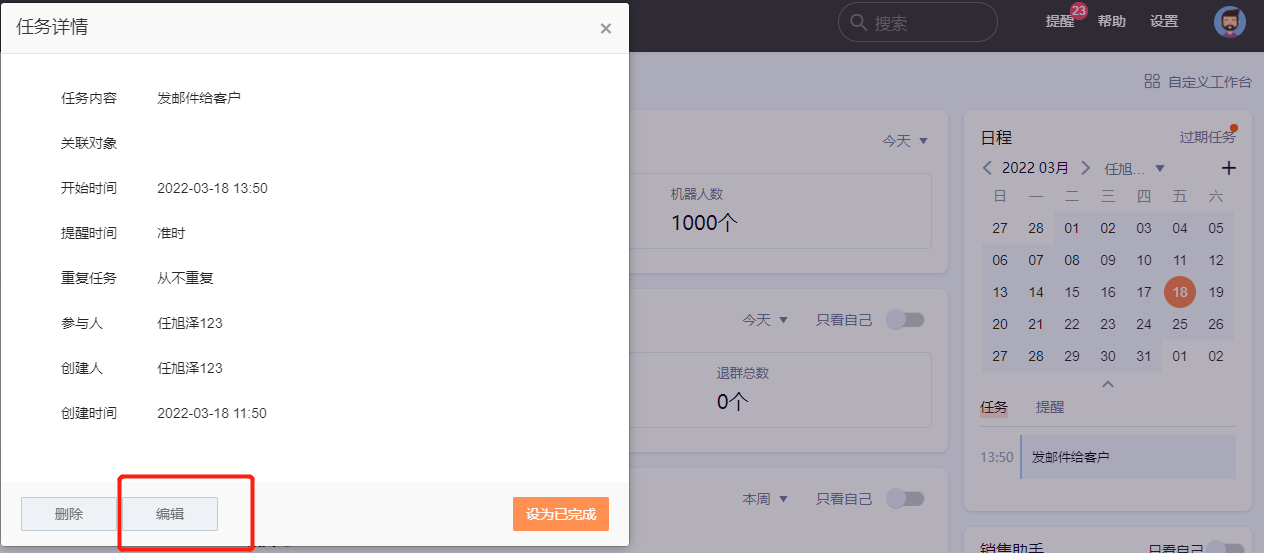This screenshot has height=553, width=1264.
Task: Click the 23 notification badge
Action: click(x=1078, y=11)
